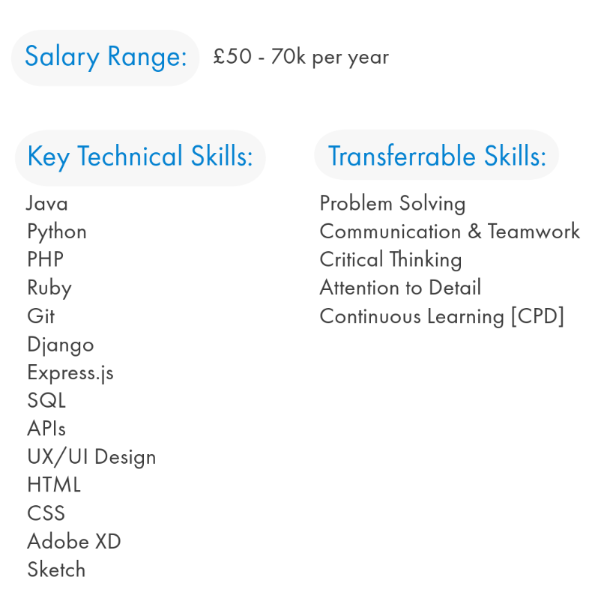The image size is (607, 607).
Task: Select the Java skill entry
Action: pyautogui.click(x=47, y=203)
